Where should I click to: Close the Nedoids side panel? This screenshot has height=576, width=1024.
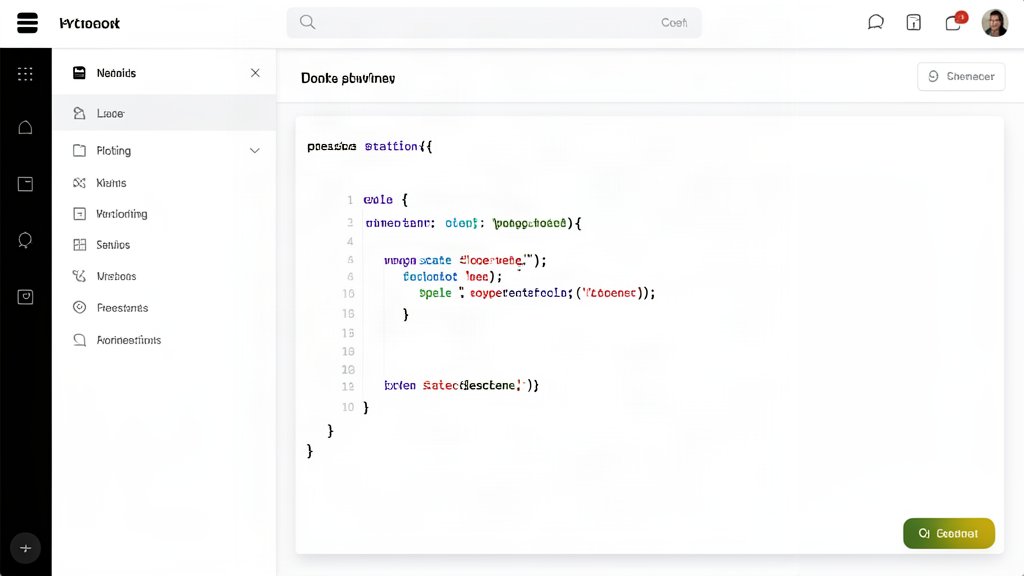pyautogui.click(x=255, y=72)
